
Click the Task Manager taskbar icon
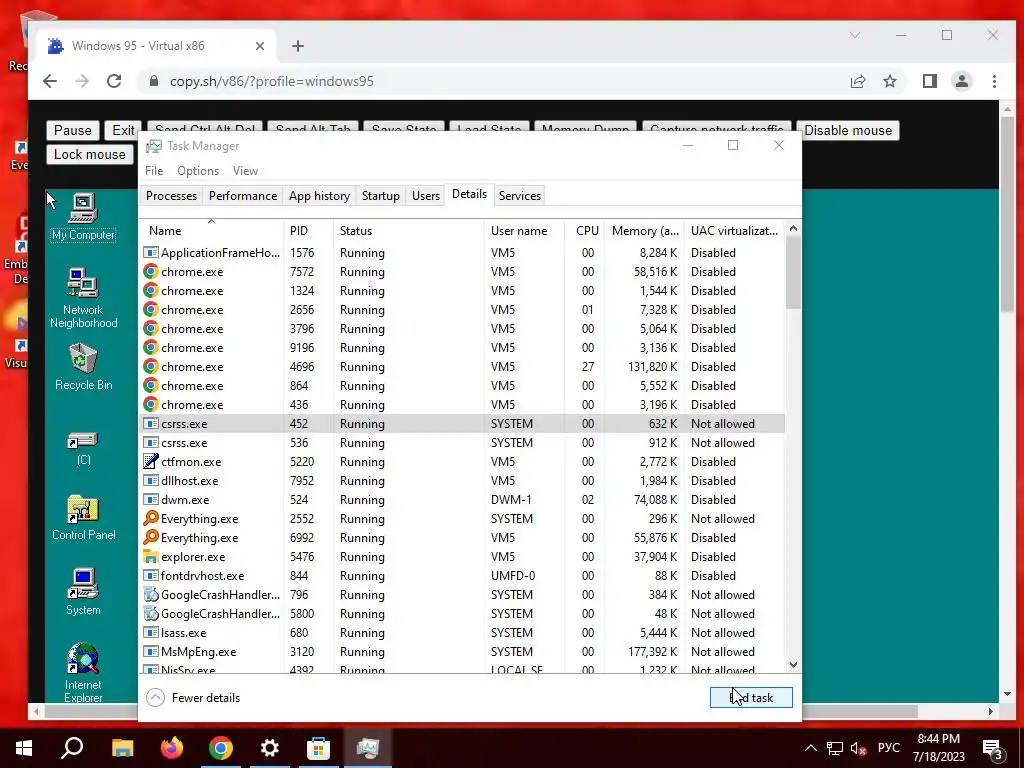(368, 748)
